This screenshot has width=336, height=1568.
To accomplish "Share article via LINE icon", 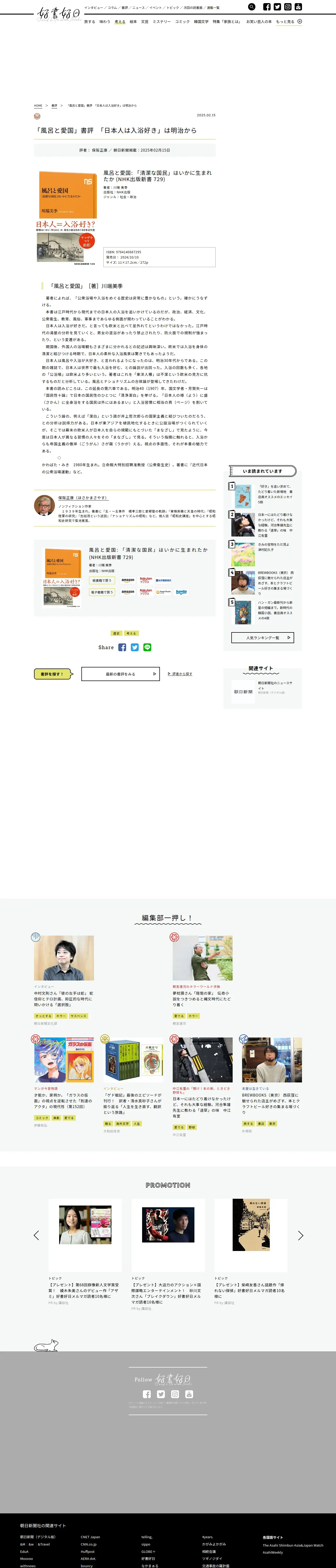I will (x=147, y=647).
